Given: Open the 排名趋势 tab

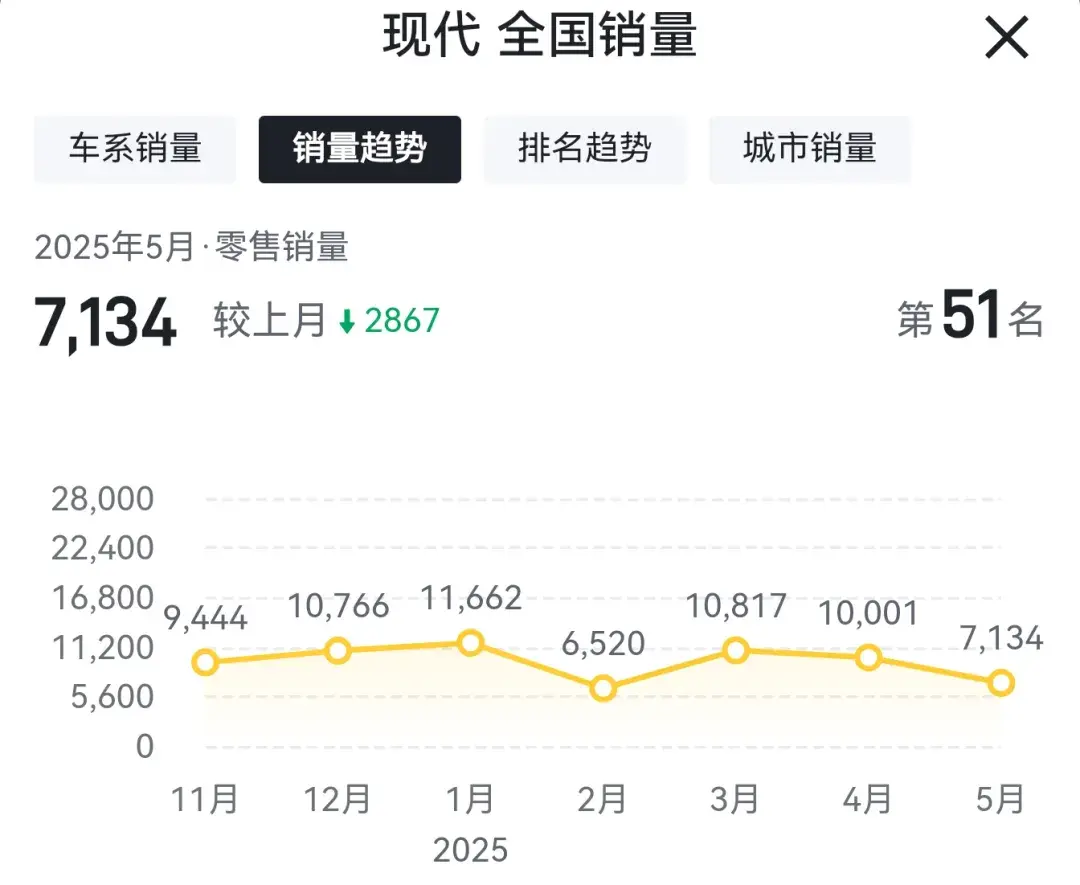Looking at the screenshot, I should [x=585, y=149].
